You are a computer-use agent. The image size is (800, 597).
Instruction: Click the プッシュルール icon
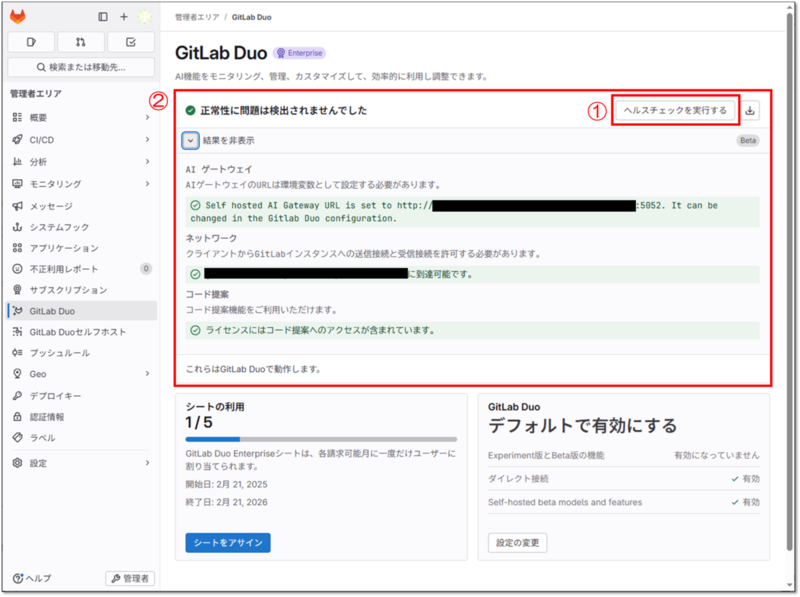click(x=17, y=353)
